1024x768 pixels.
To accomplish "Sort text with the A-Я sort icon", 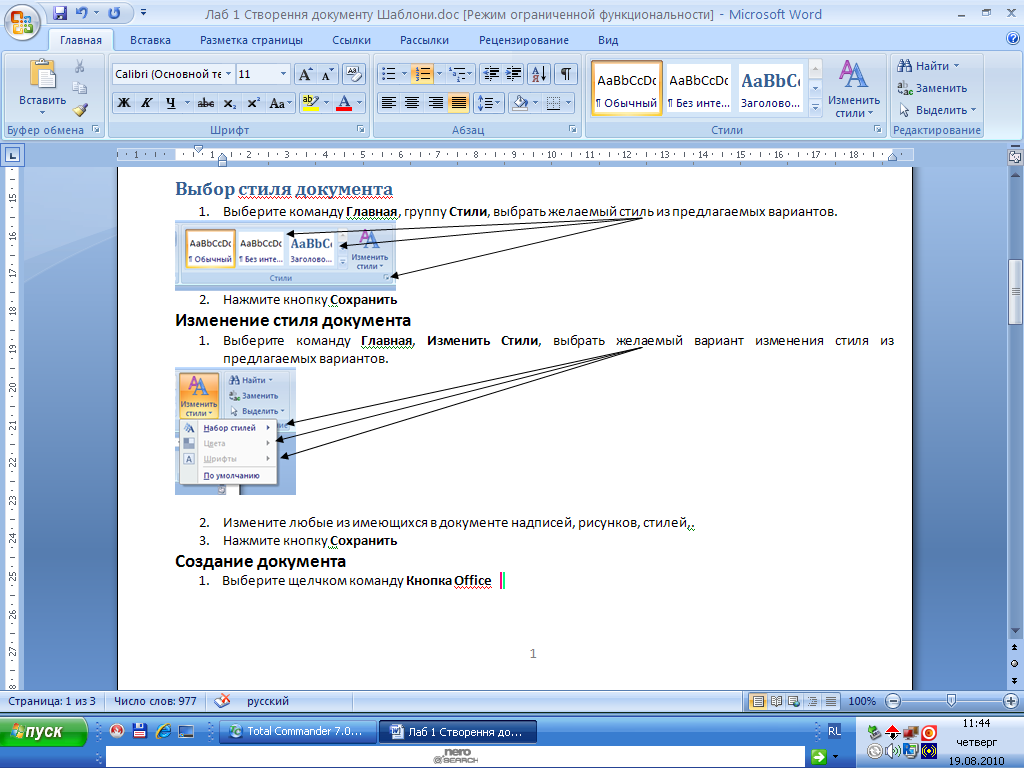I will pyautogui.click(x=539, y=74).
